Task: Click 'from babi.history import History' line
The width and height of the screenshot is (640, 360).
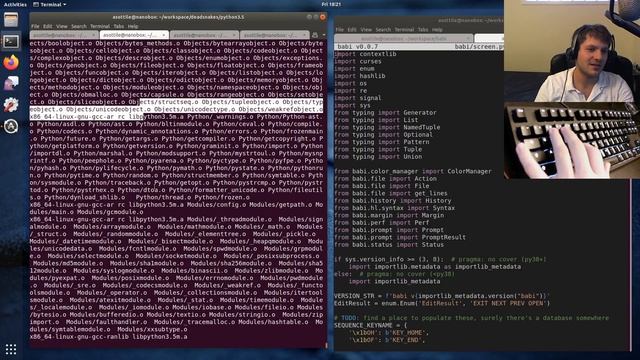Action: click(393, 201)
